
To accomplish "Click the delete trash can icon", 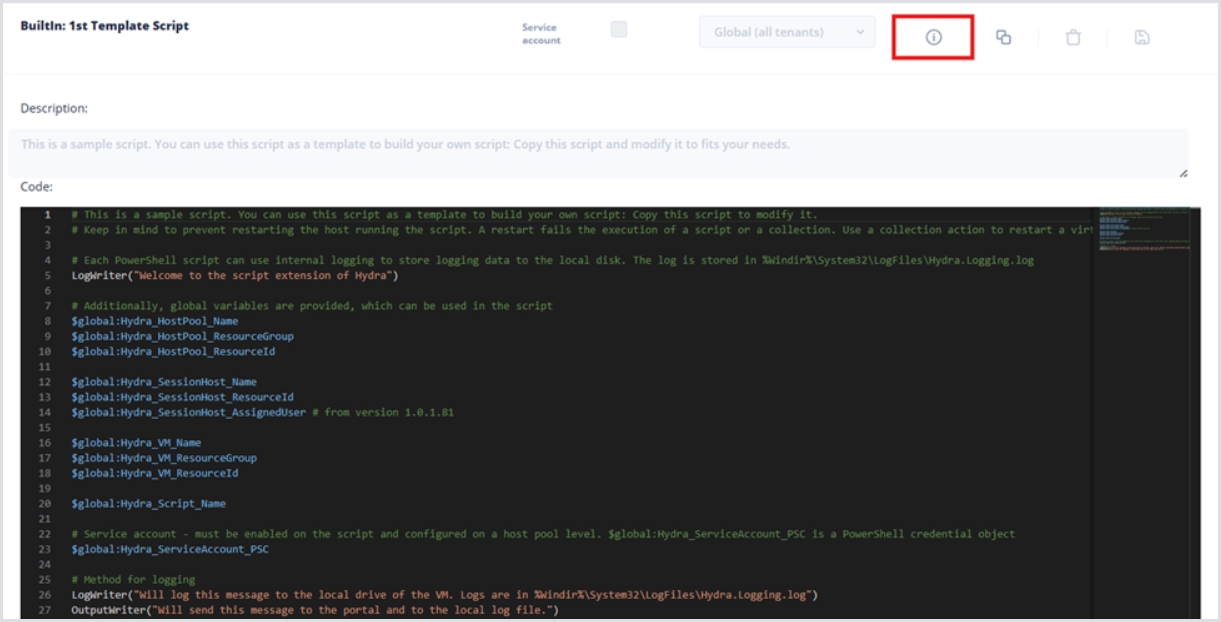I will [x=1073, y=38].
